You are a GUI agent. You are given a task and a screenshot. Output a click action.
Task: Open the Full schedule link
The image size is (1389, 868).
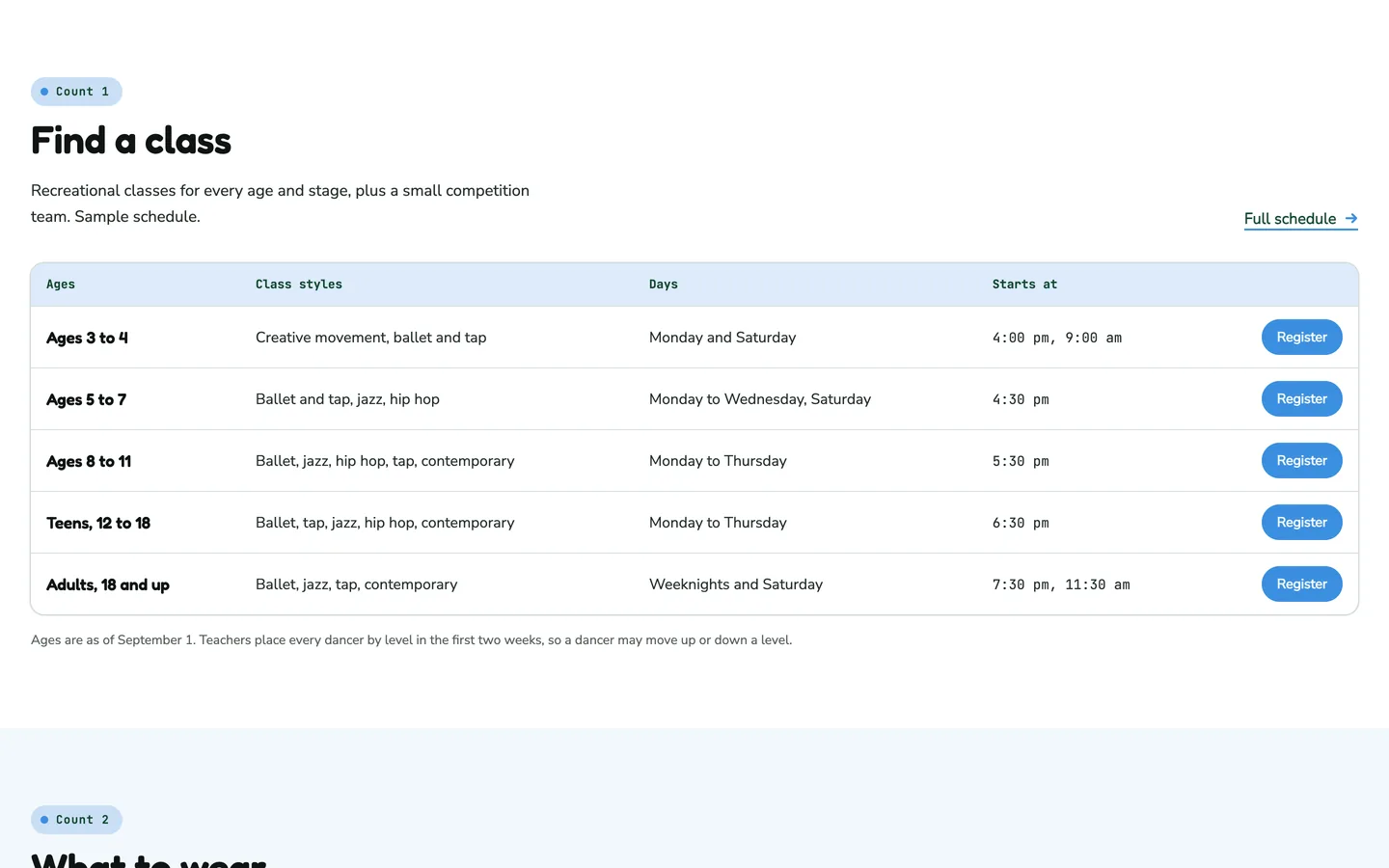click(1300, 219)
